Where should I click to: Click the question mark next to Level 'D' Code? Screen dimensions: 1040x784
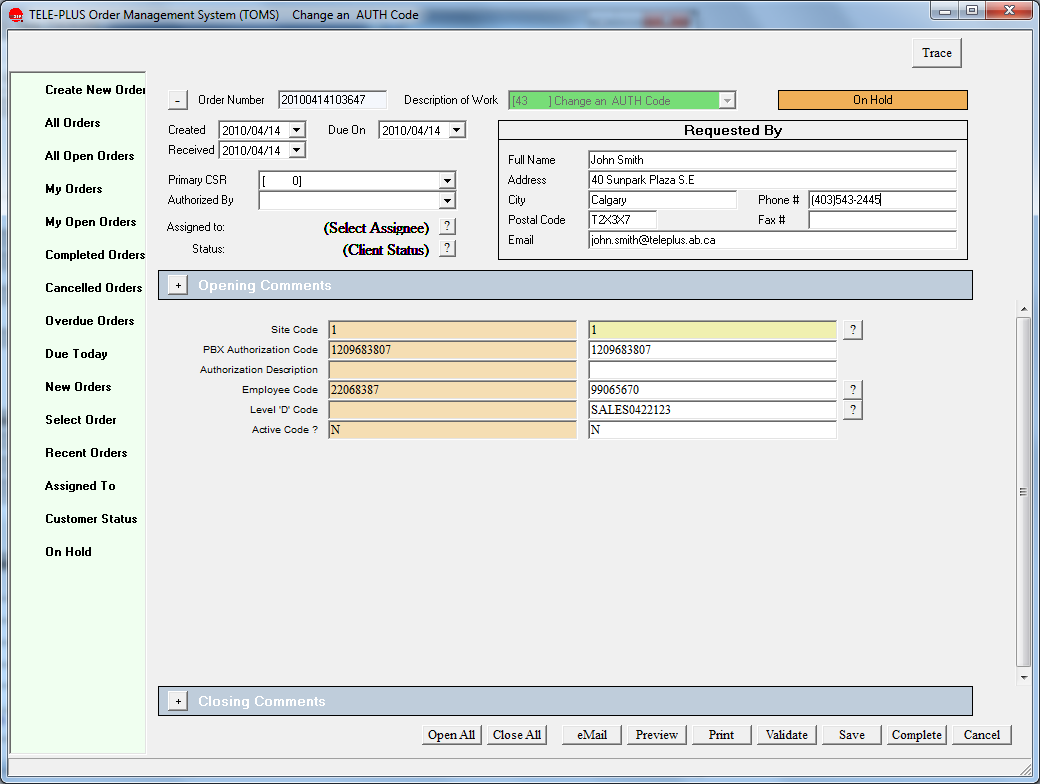853,410
